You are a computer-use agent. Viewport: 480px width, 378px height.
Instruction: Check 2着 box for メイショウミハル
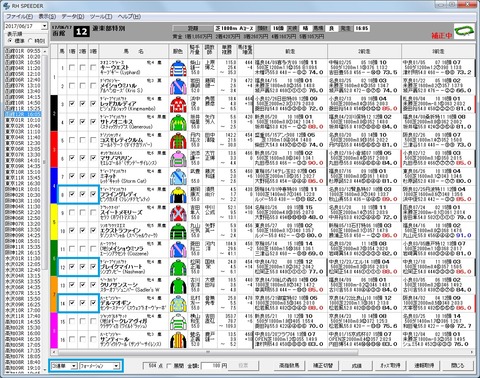[82, 86]
